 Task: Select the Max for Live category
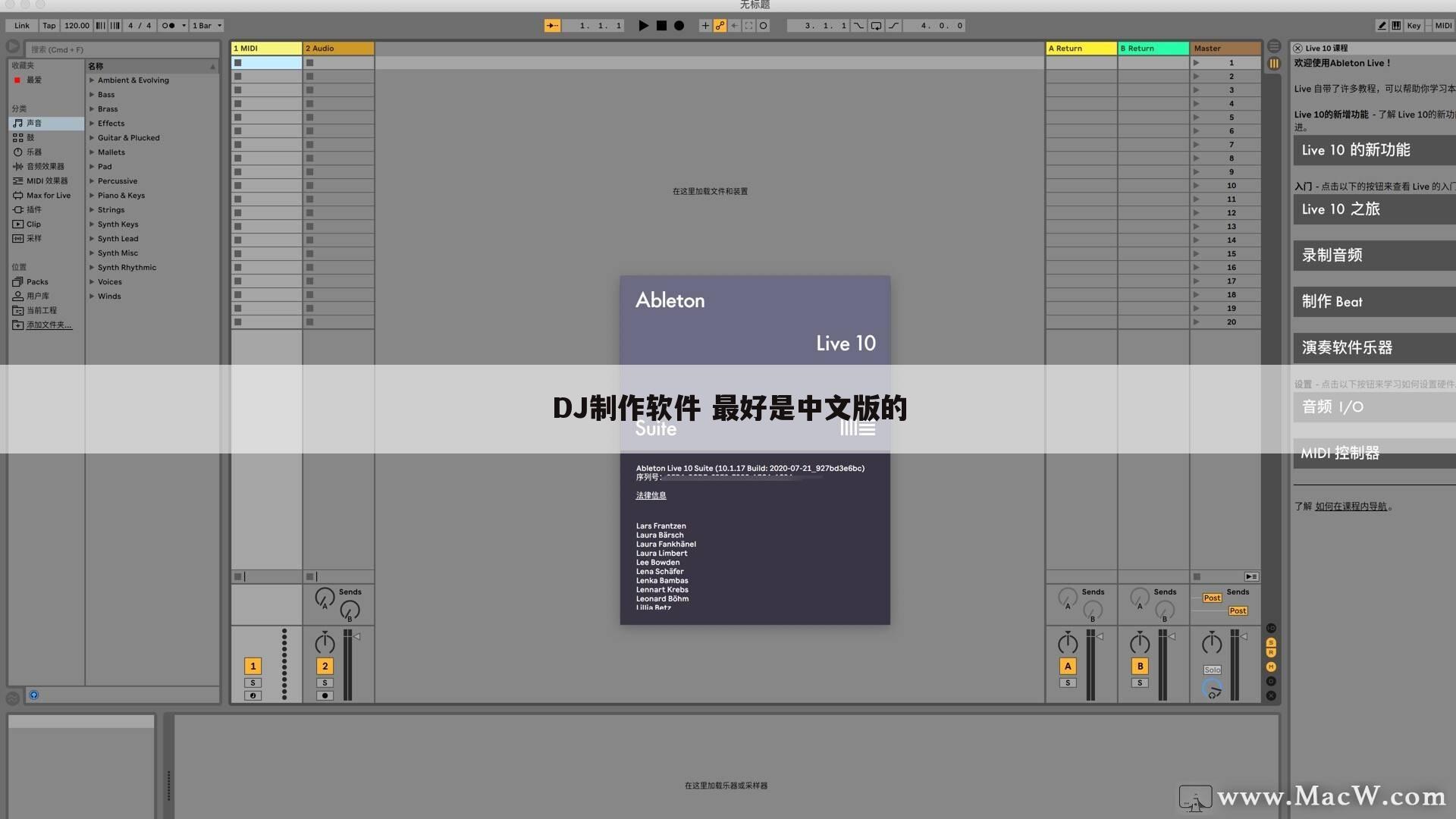click(x=45, y=195)
